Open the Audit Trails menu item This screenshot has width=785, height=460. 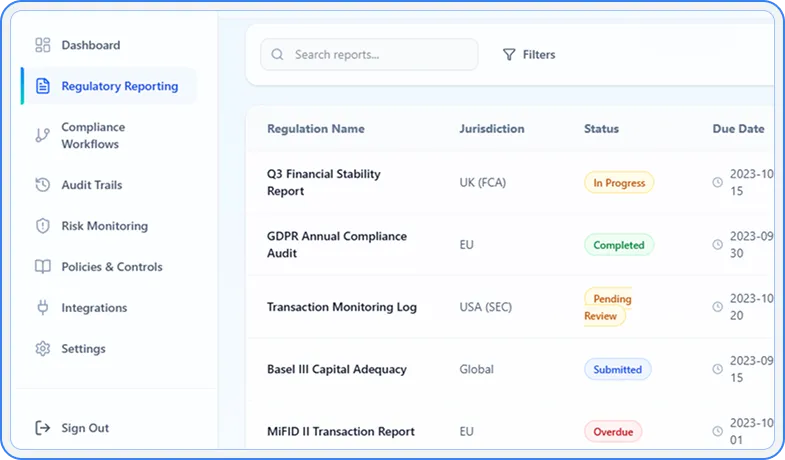(91, 185)
